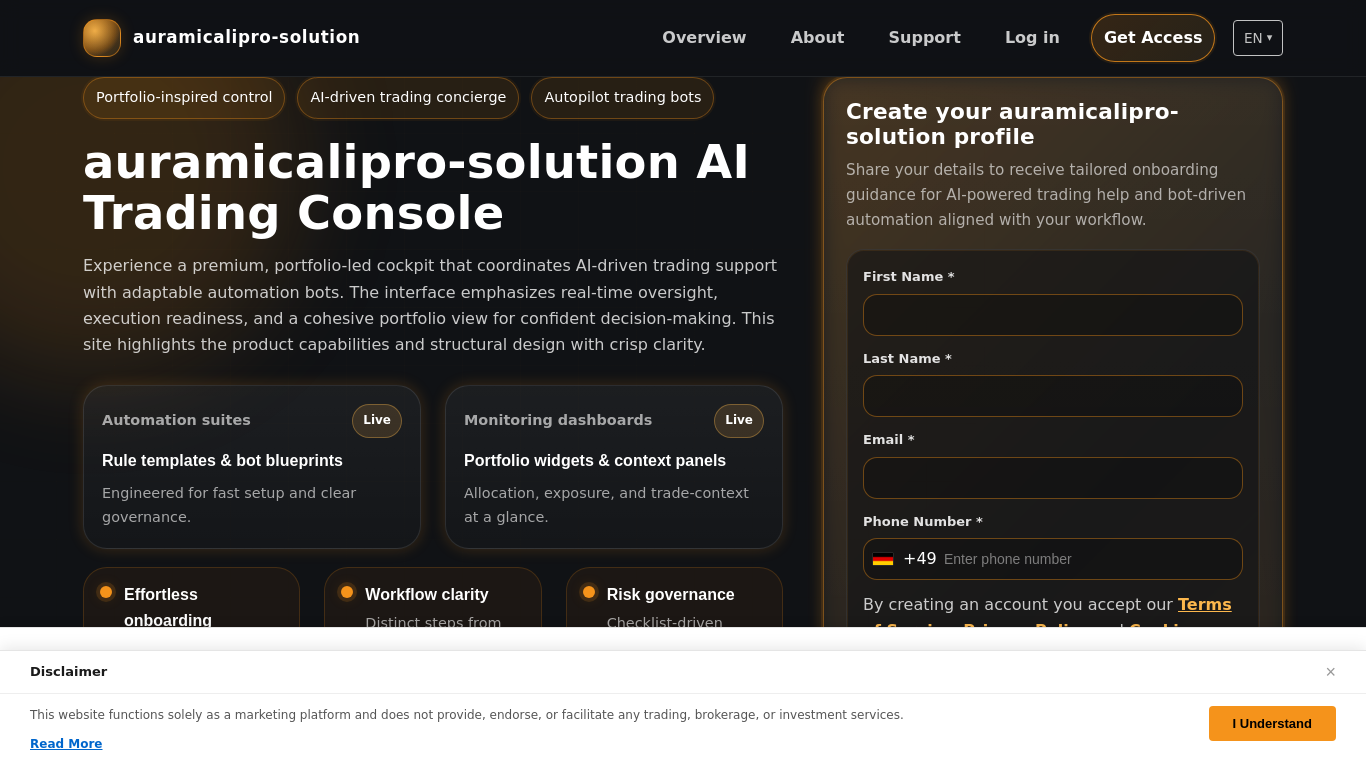Click the Live badge on Monitoring dashboards

tap(739, 421)
